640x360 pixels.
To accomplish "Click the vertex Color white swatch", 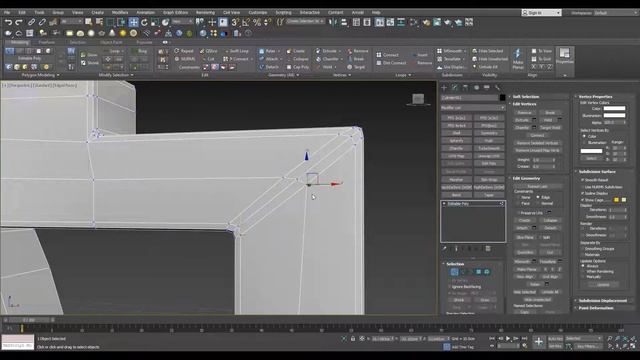I will point(614,109).
